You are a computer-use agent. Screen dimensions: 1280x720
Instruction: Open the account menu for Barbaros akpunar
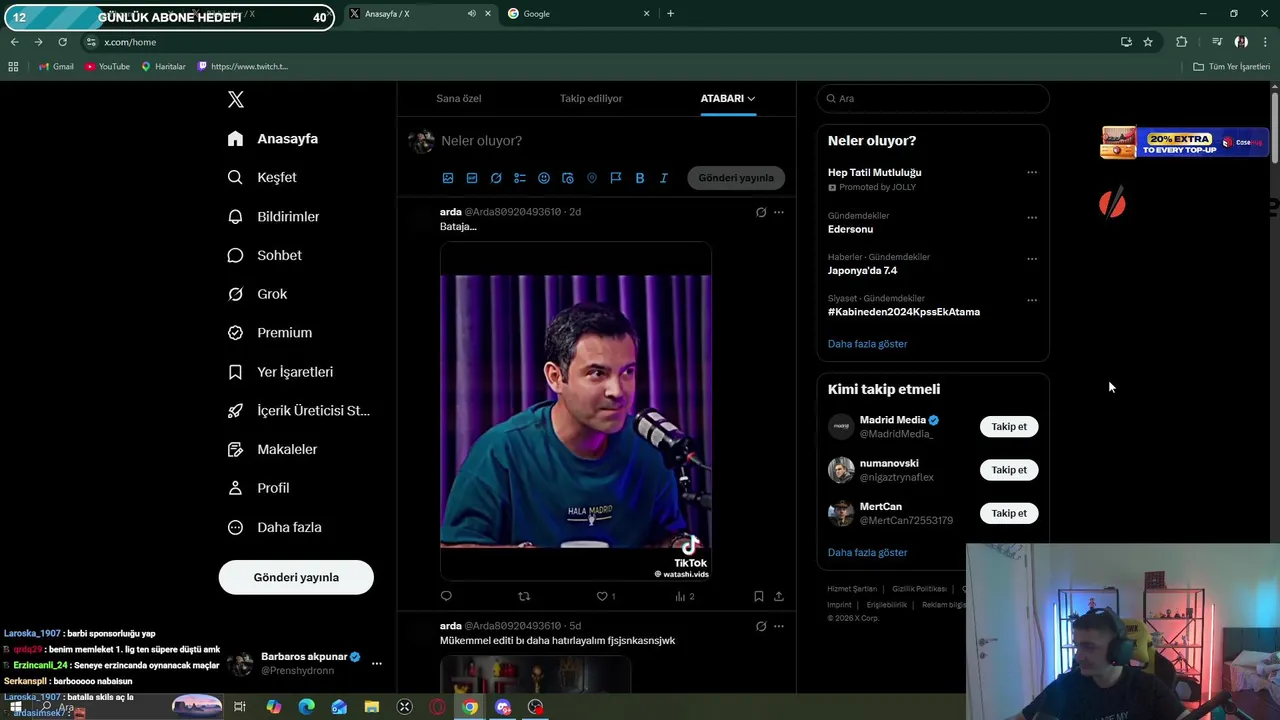377,663
